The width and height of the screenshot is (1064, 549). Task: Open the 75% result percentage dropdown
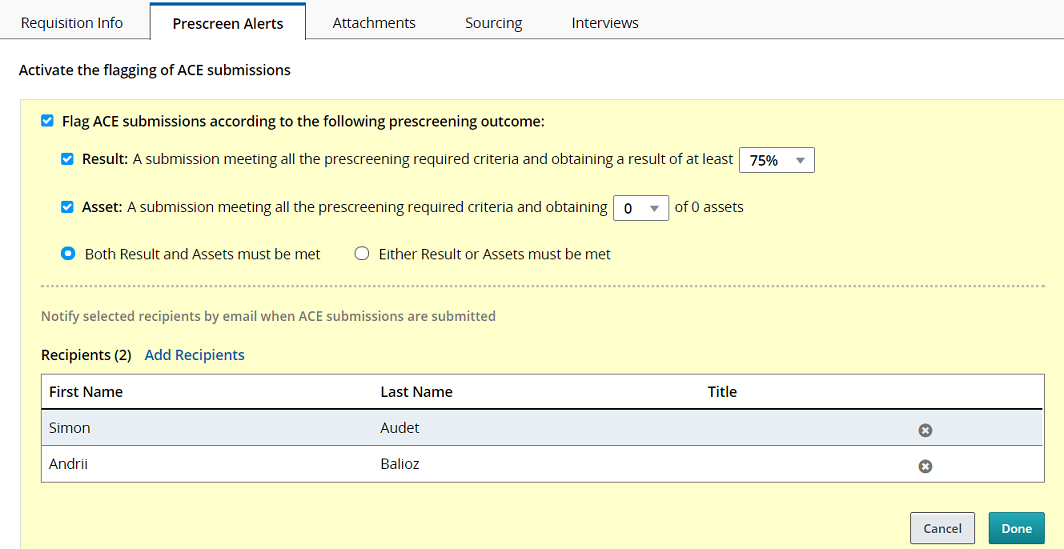click(x=776, y=160)
